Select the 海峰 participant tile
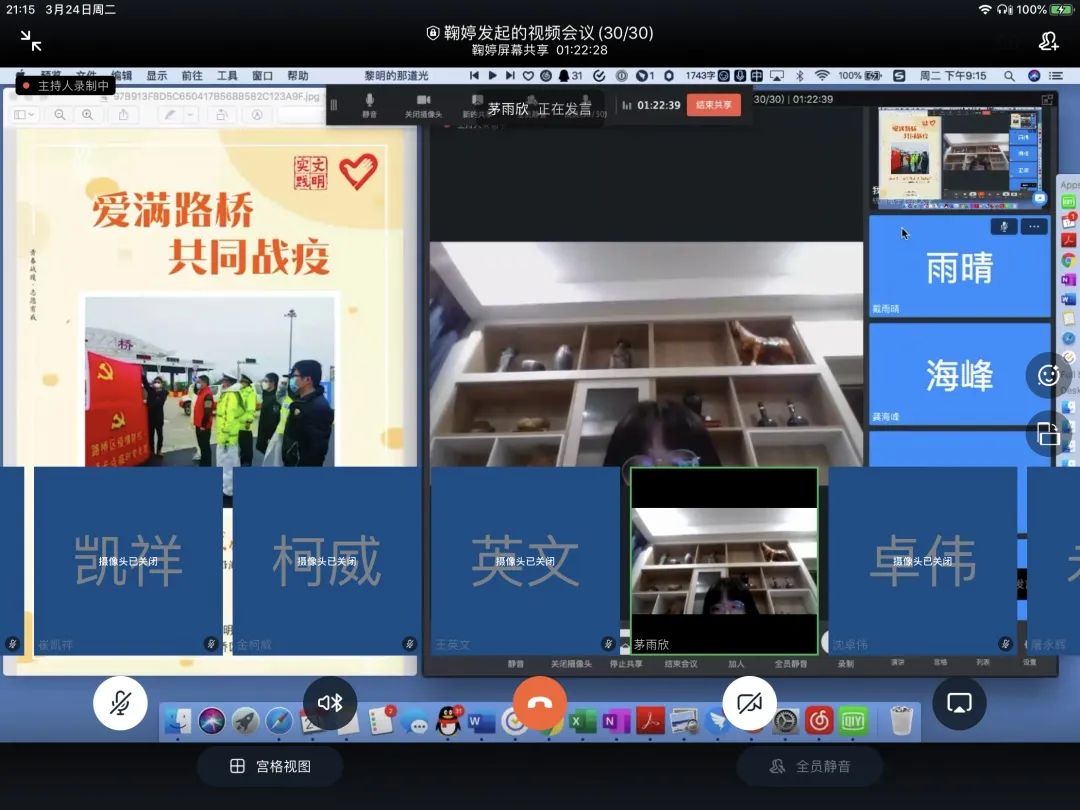 pyautogui.click(x=959, y=374)
